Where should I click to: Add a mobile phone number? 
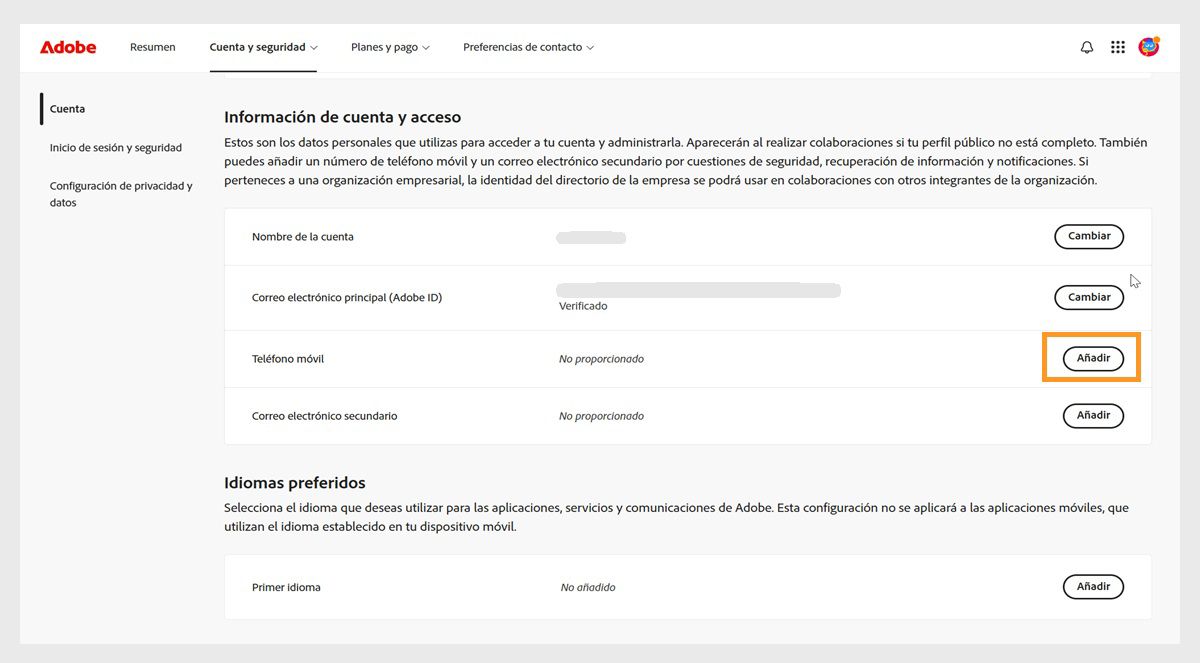[1091, 357]
